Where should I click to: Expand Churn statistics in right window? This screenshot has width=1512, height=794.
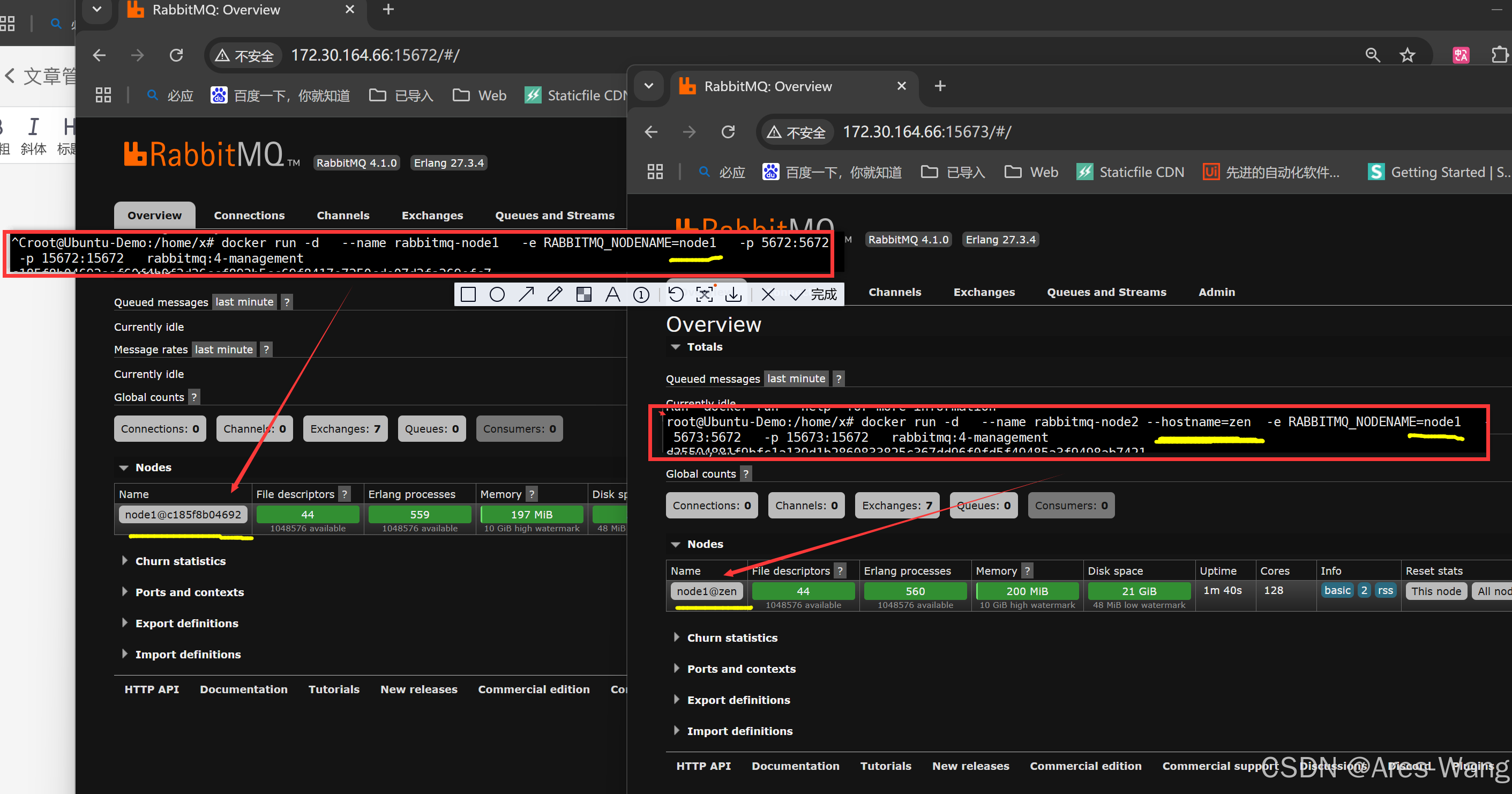click(x=732, y=638)
